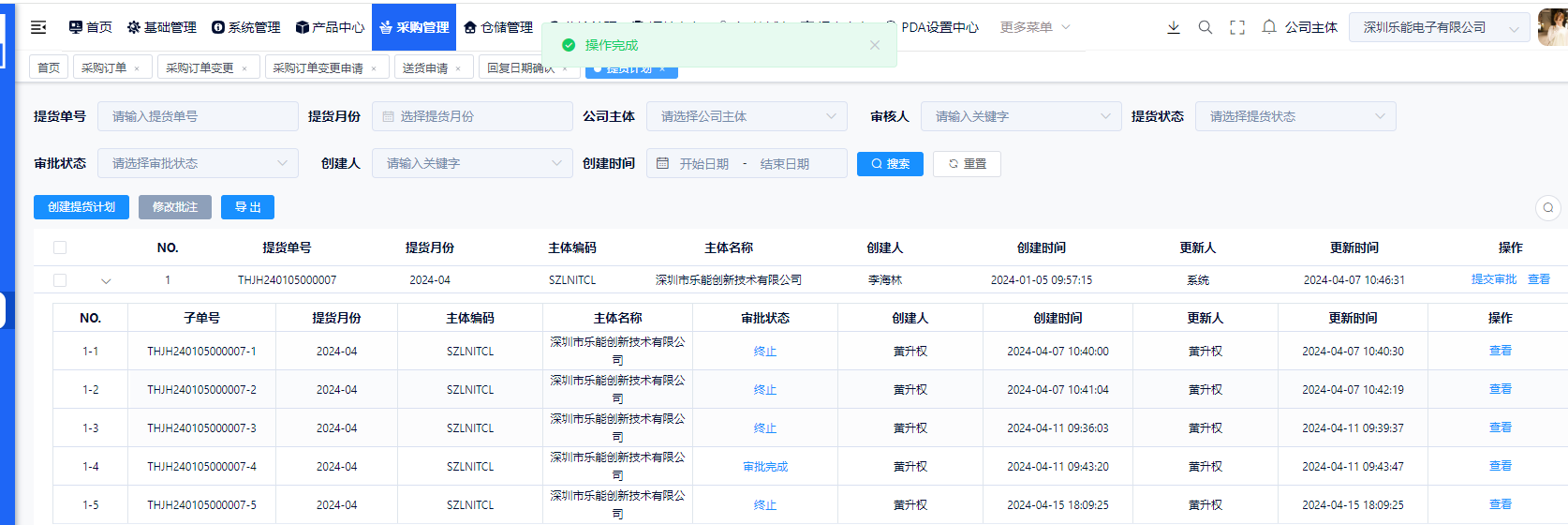The height and width of the screenshot is (525, 1568).
Task: Check the row THJH240105000007 checkbox
Action: (x=60, y=280)
